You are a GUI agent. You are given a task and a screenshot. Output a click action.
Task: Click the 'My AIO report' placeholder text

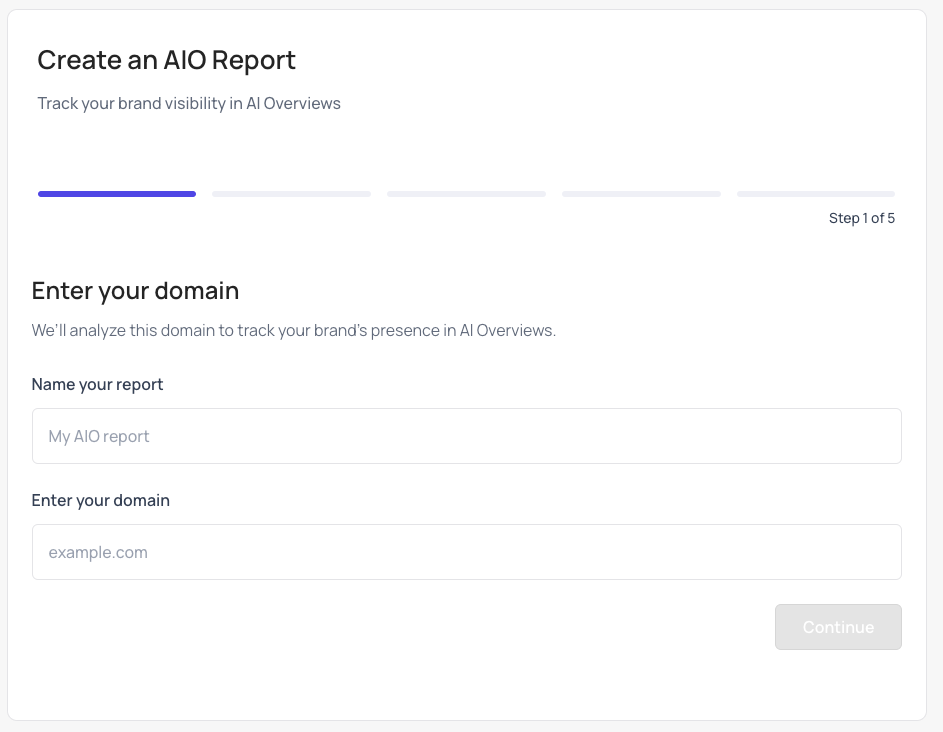pos(99,437)
